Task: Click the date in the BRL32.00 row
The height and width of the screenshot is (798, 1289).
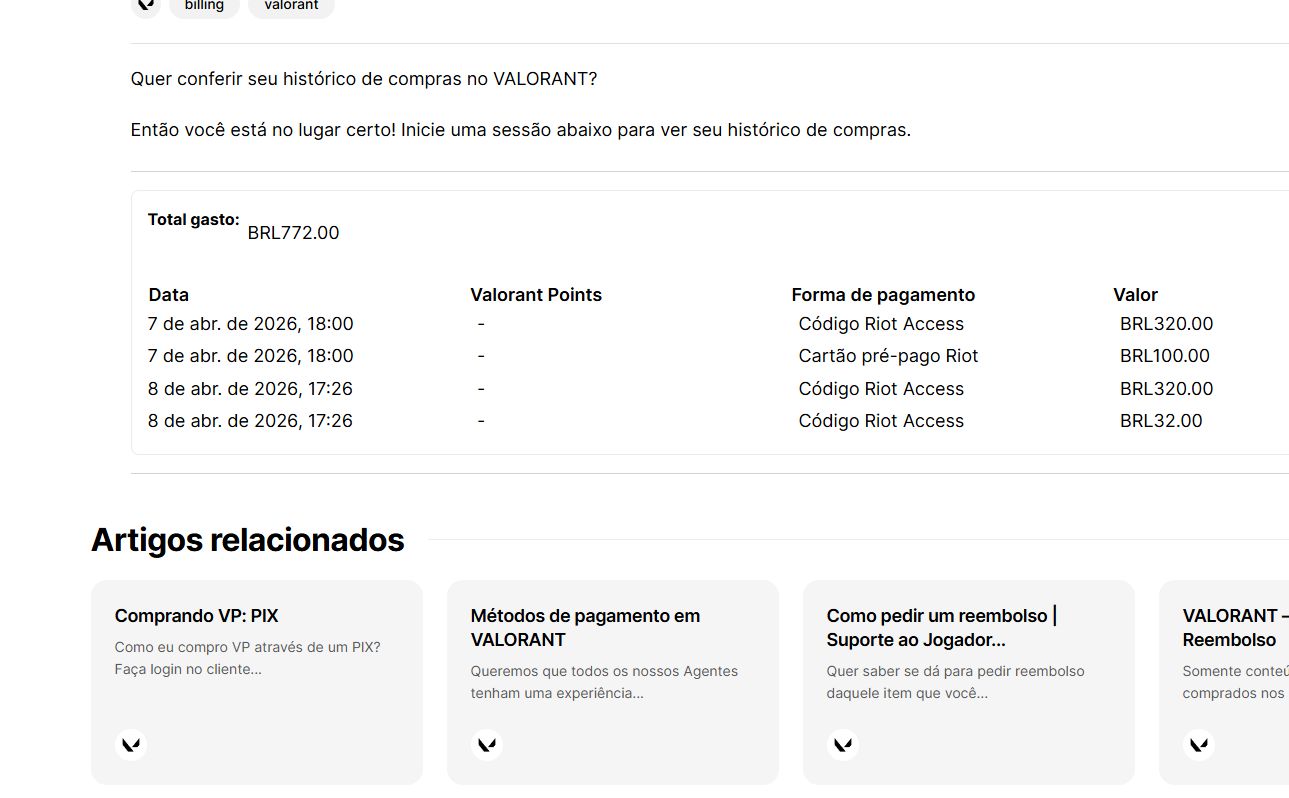Action: (x=250, y=421)
